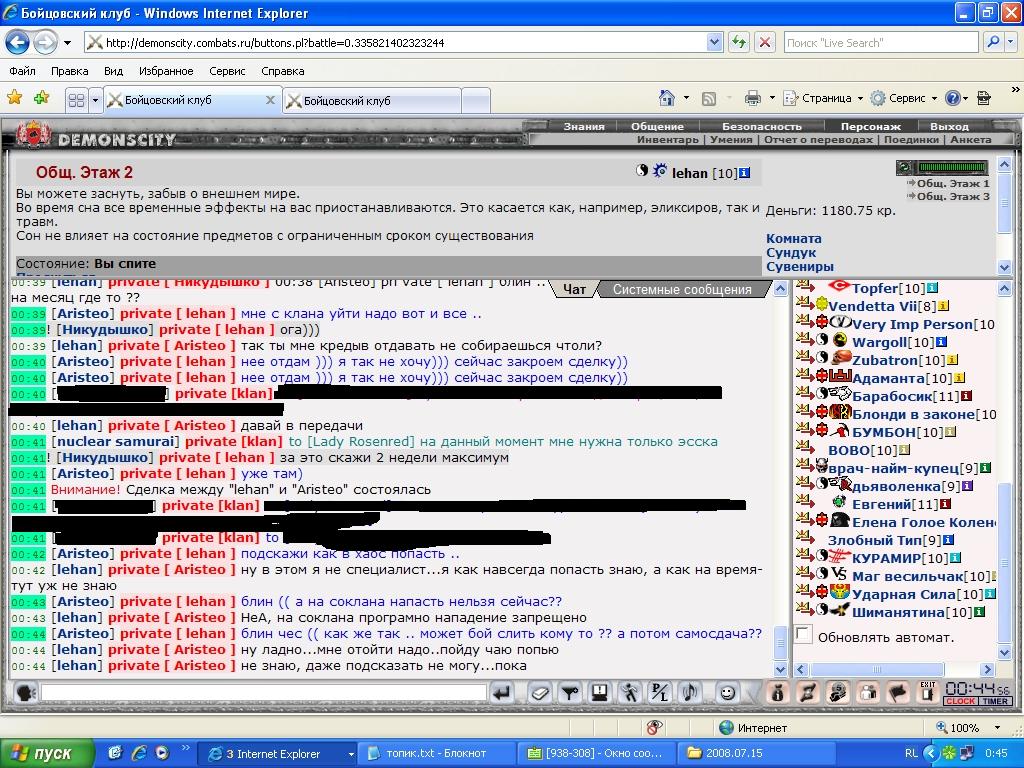Open топик.txt - Блокнот from the taskbar
Image resolution: width=1024 pixels, height=768 pixels.
(436, 753)
